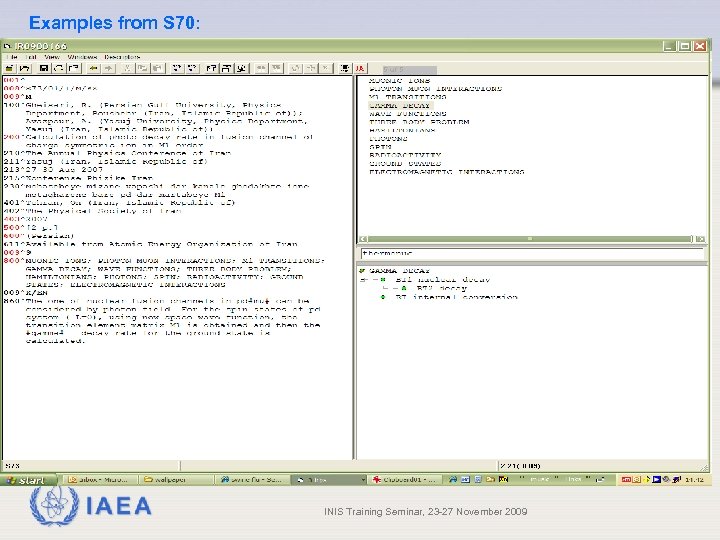Click the toolbar icon right of the folder
The height and width of the screenshot is (540, 720).
coord(25,68)
